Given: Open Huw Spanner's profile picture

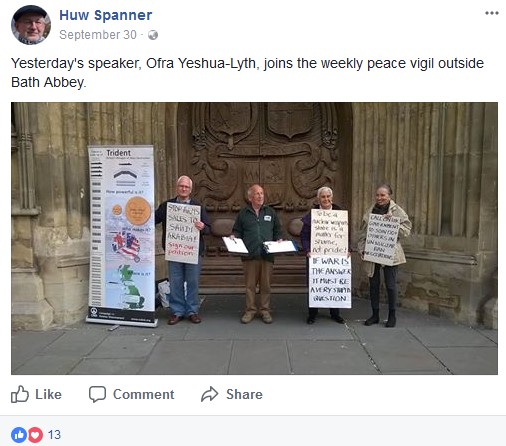Looking at the screenshot, I should coord(31,25).
